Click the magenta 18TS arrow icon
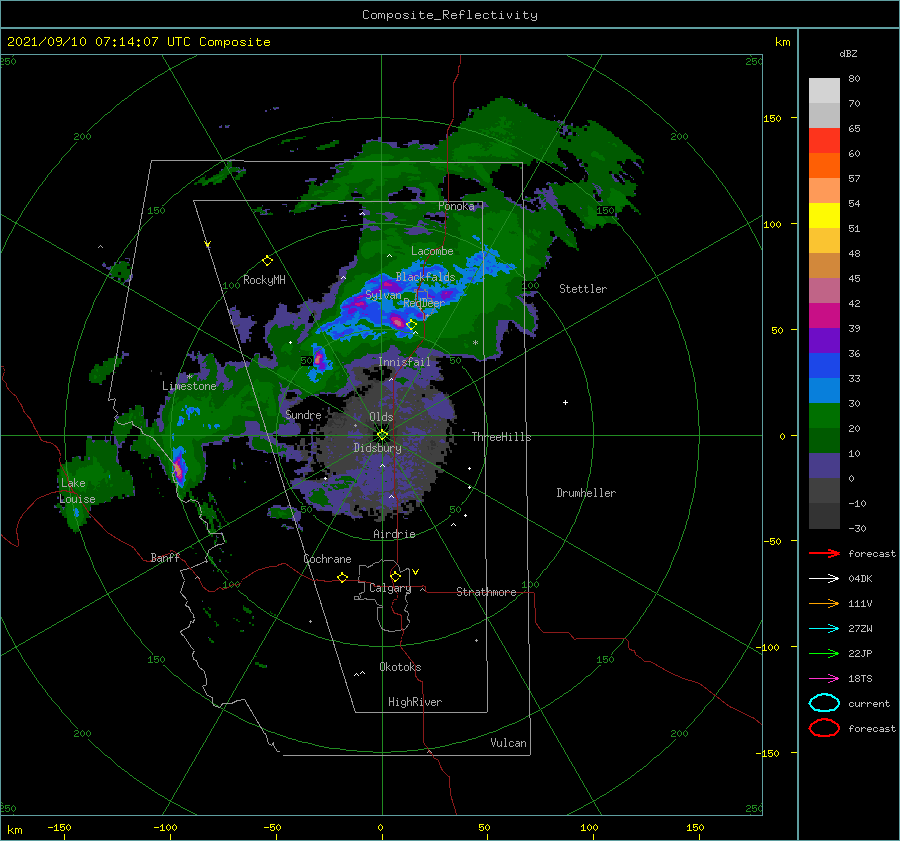 (x=824, y=679)
